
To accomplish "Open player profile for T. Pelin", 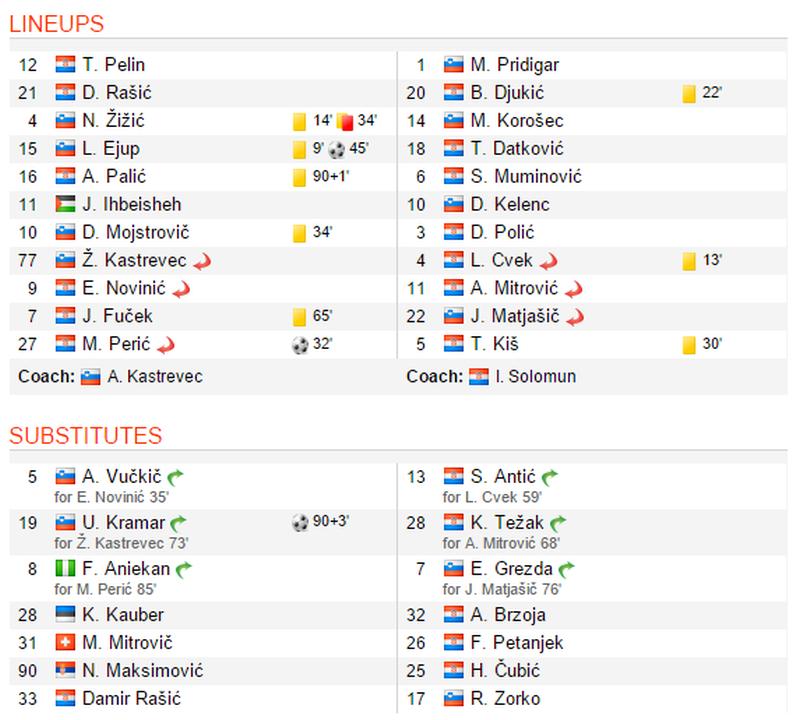I will pyautogui.click(x=115, y=65).
